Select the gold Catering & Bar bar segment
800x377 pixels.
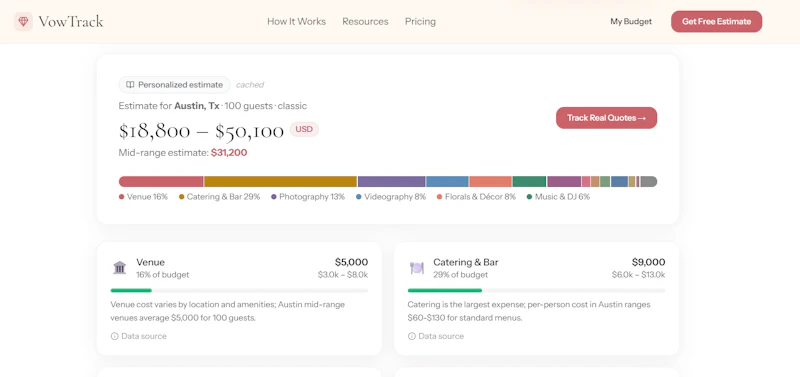(281, 182)
